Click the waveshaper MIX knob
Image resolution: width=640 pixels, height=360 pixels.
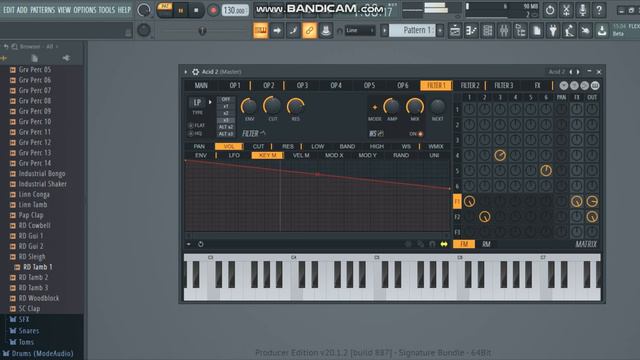pos(415,106)
